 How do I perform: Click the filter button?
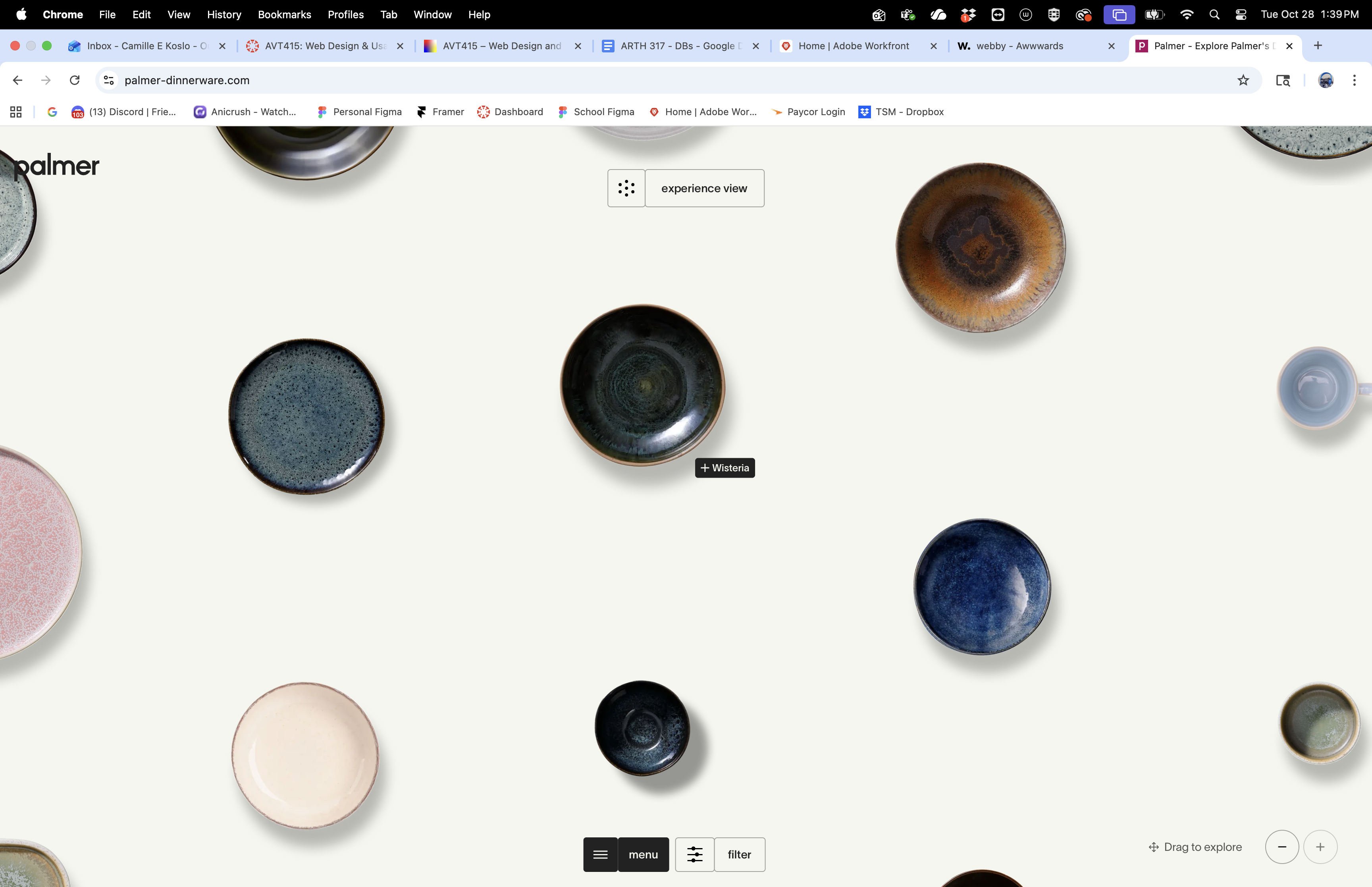[x=739, y=854]
